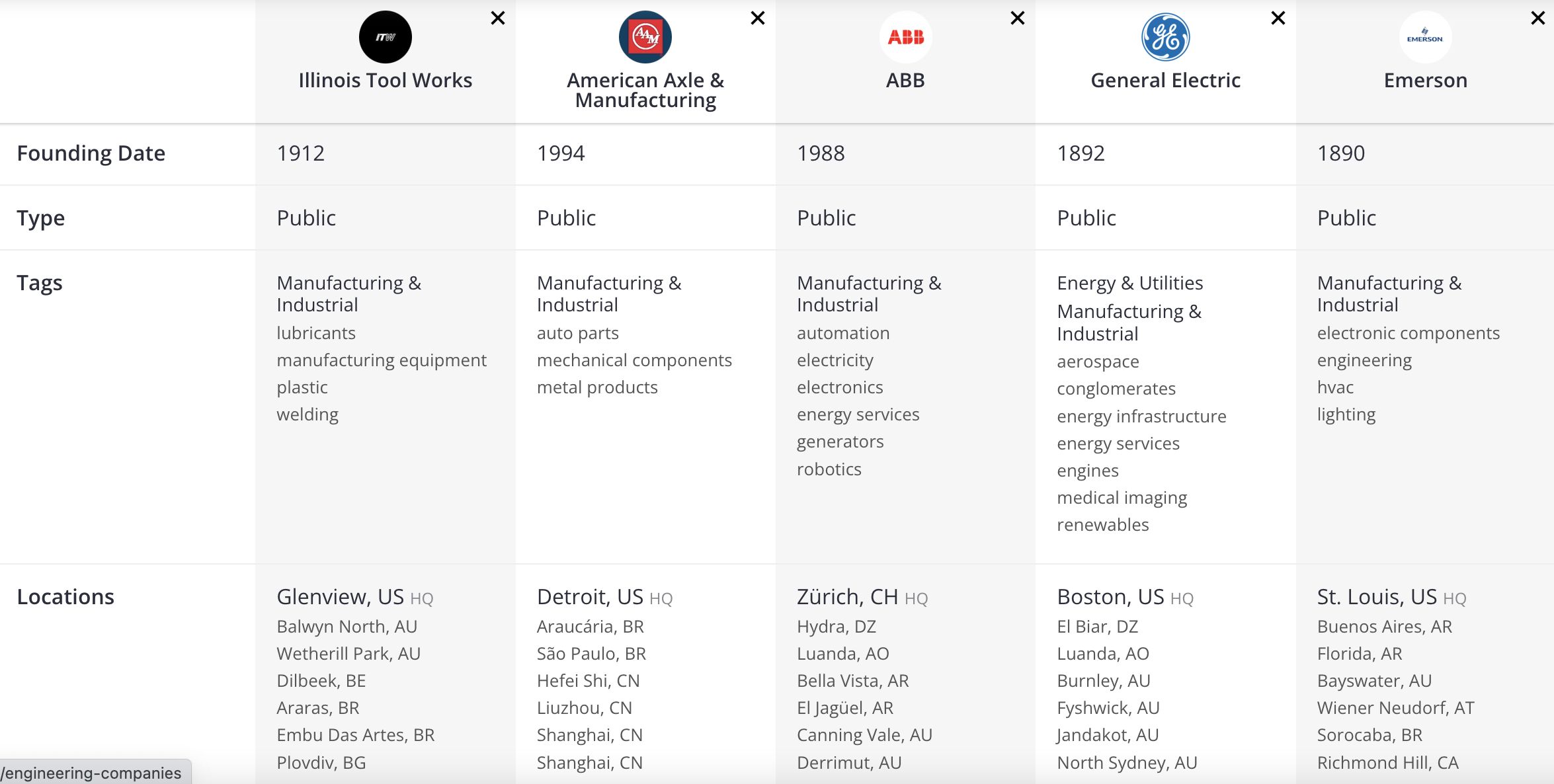
Task: Click the Emerson logo icon
Action: [x=1425, y=37]
